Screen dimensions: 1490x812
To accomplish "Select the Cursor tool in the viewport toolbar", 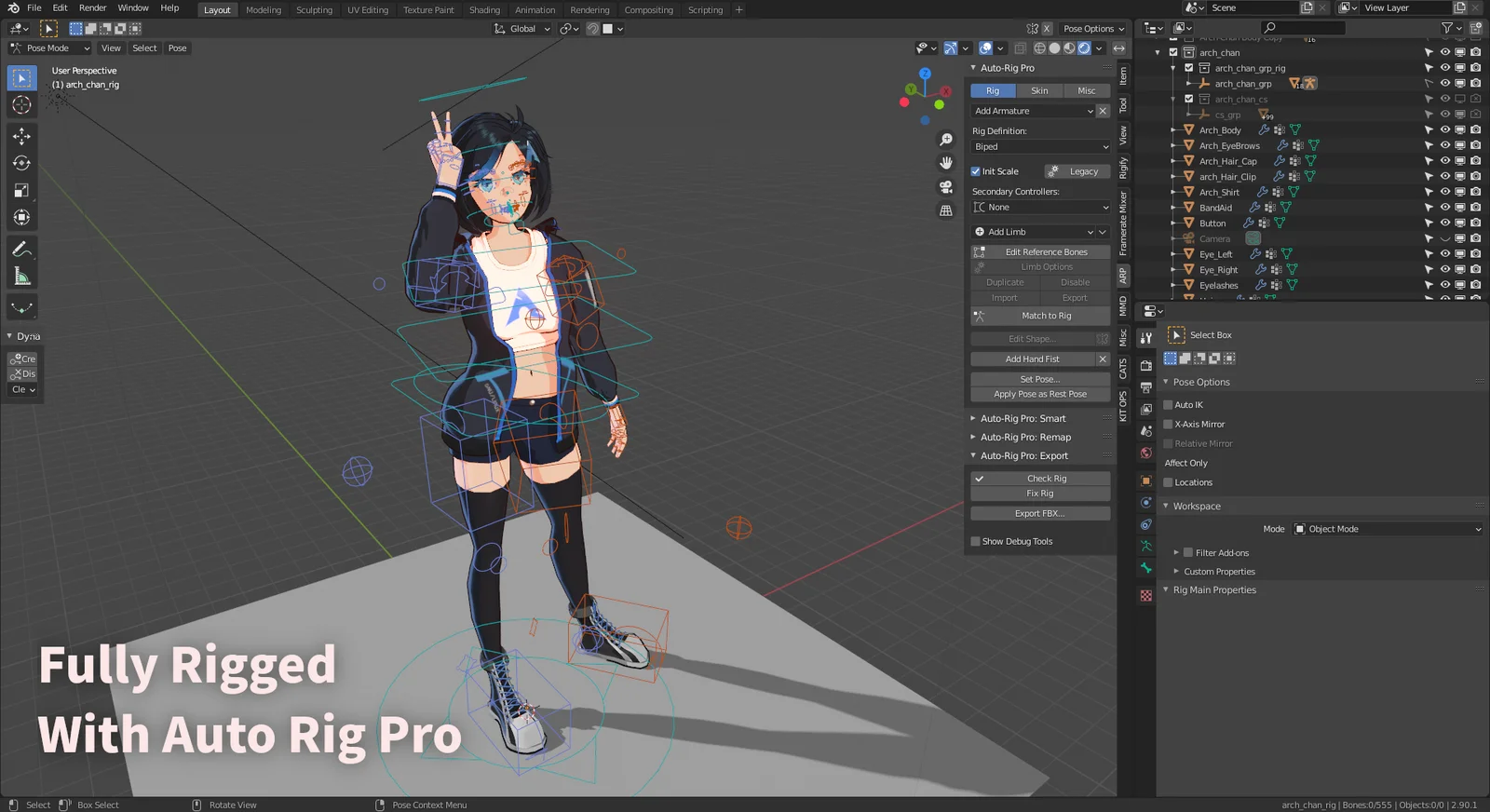I will tap(21, 105).
